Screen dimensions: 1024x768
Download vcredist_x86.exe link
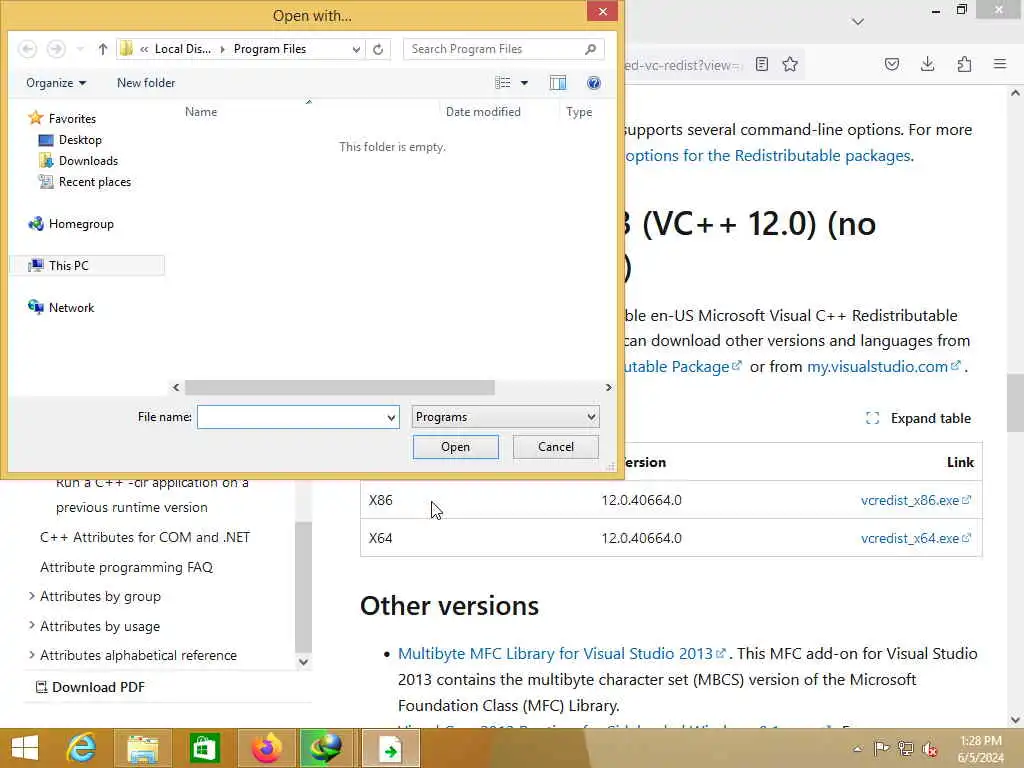[916, 500]
